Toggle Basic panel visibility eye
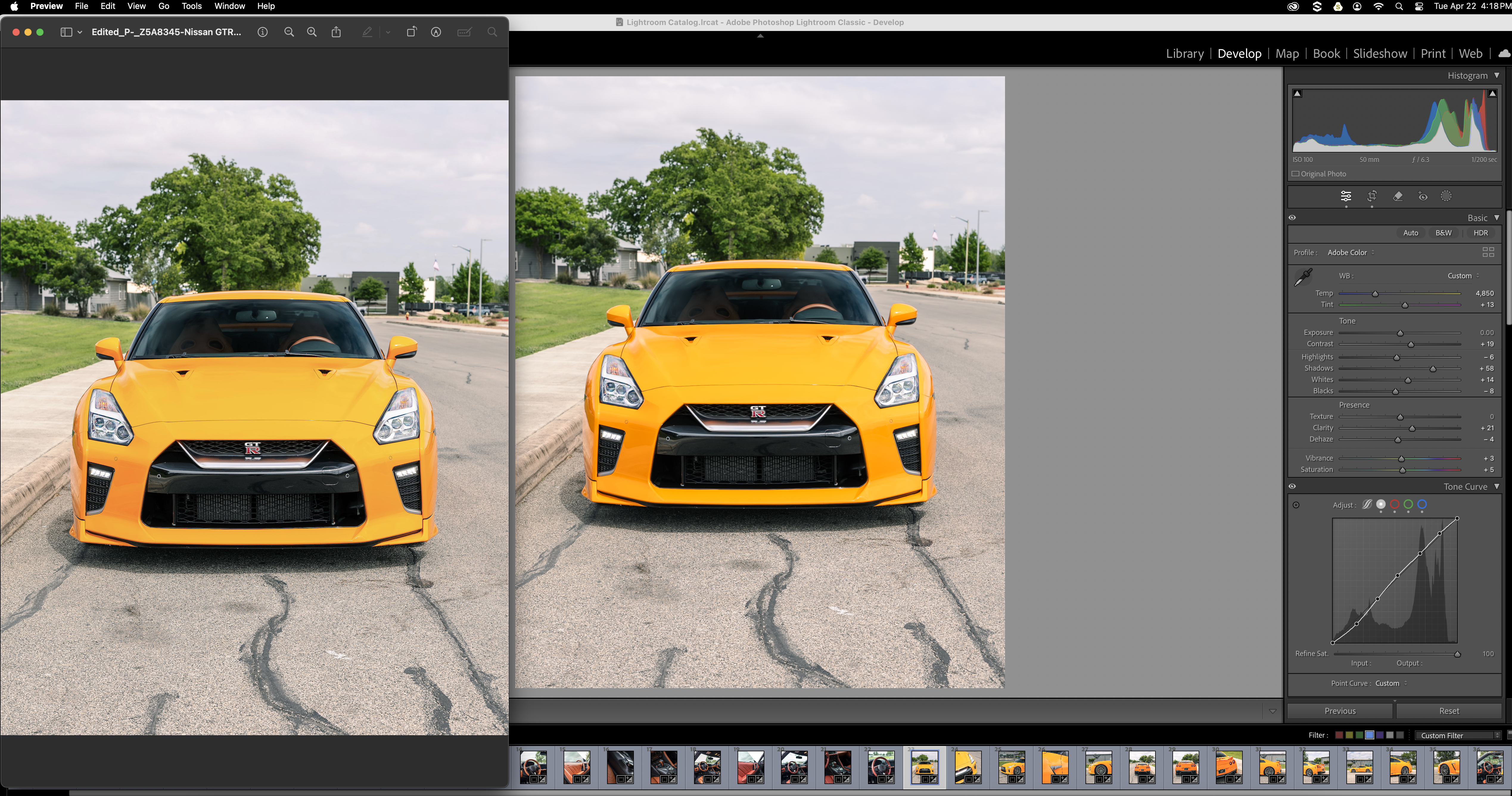This screenshot has width=1512, height=796. (x=1292, y=218)
